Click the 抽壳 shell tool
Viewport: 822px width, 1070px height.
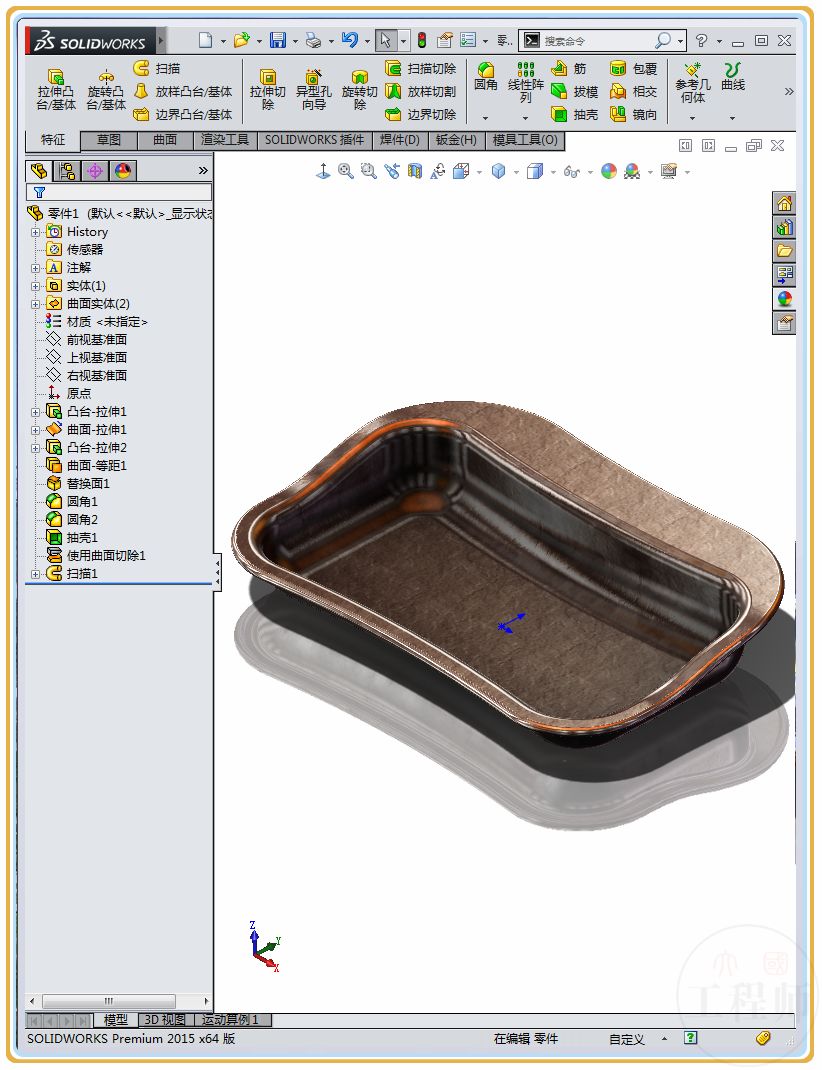(x=574, y=115)
